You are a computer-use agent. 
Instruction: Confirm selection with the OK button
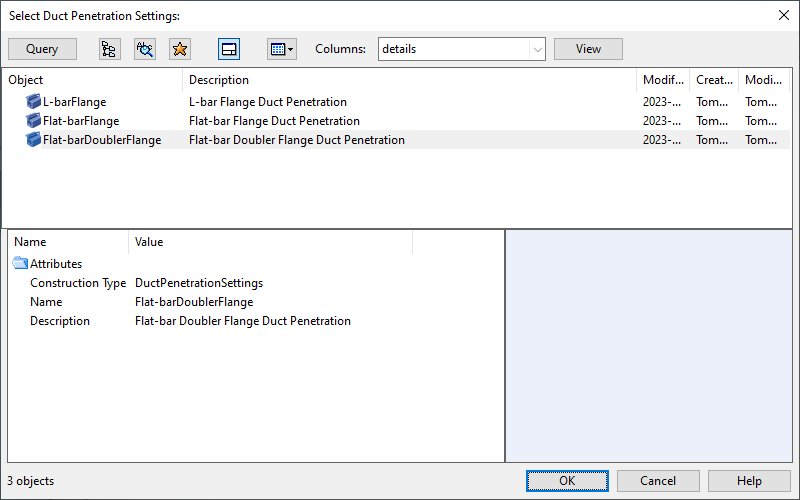click(567, 481)
